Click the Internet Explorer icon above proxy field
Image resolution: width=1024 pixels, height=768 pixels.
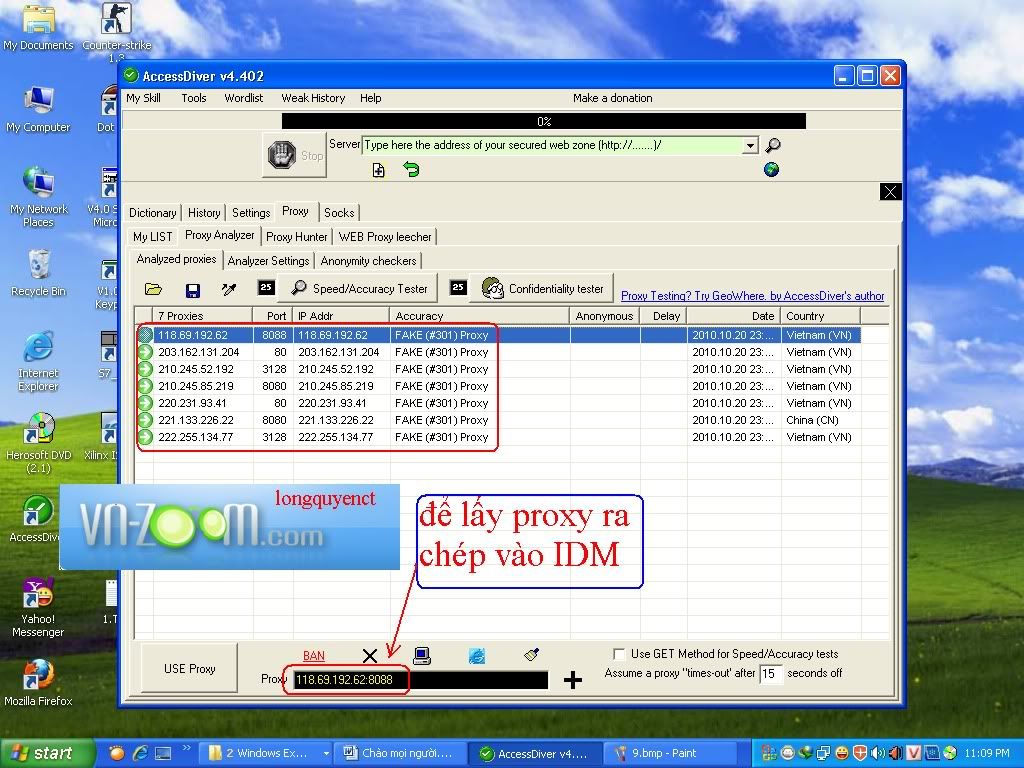click(477, 655)
